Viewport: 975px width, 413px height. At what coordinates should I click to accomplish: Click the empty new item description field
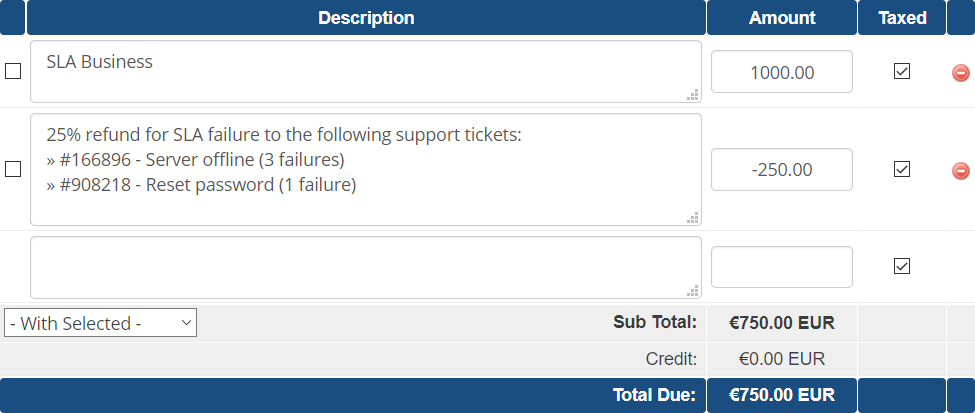tap(366, 267)
